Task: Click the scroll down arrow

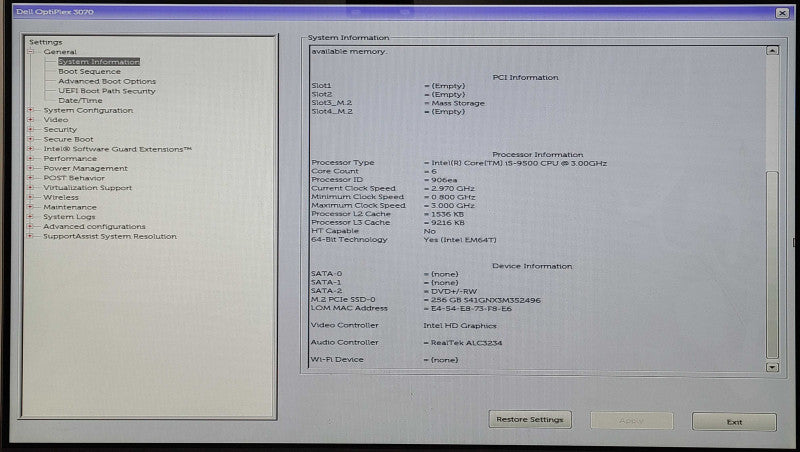Action: (x=772, y=367)
